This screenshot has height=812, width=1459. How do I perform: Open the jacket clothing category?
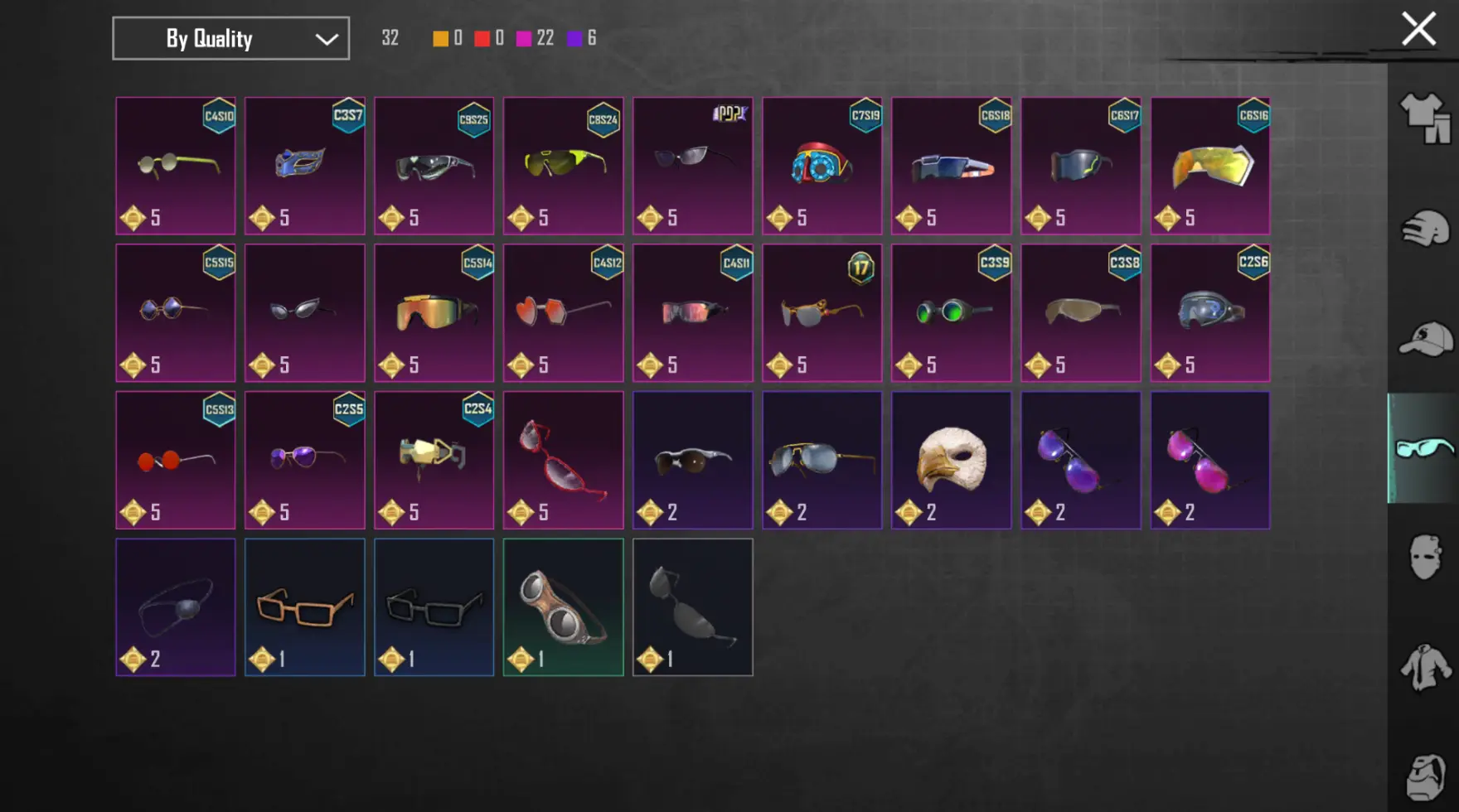1425,667
